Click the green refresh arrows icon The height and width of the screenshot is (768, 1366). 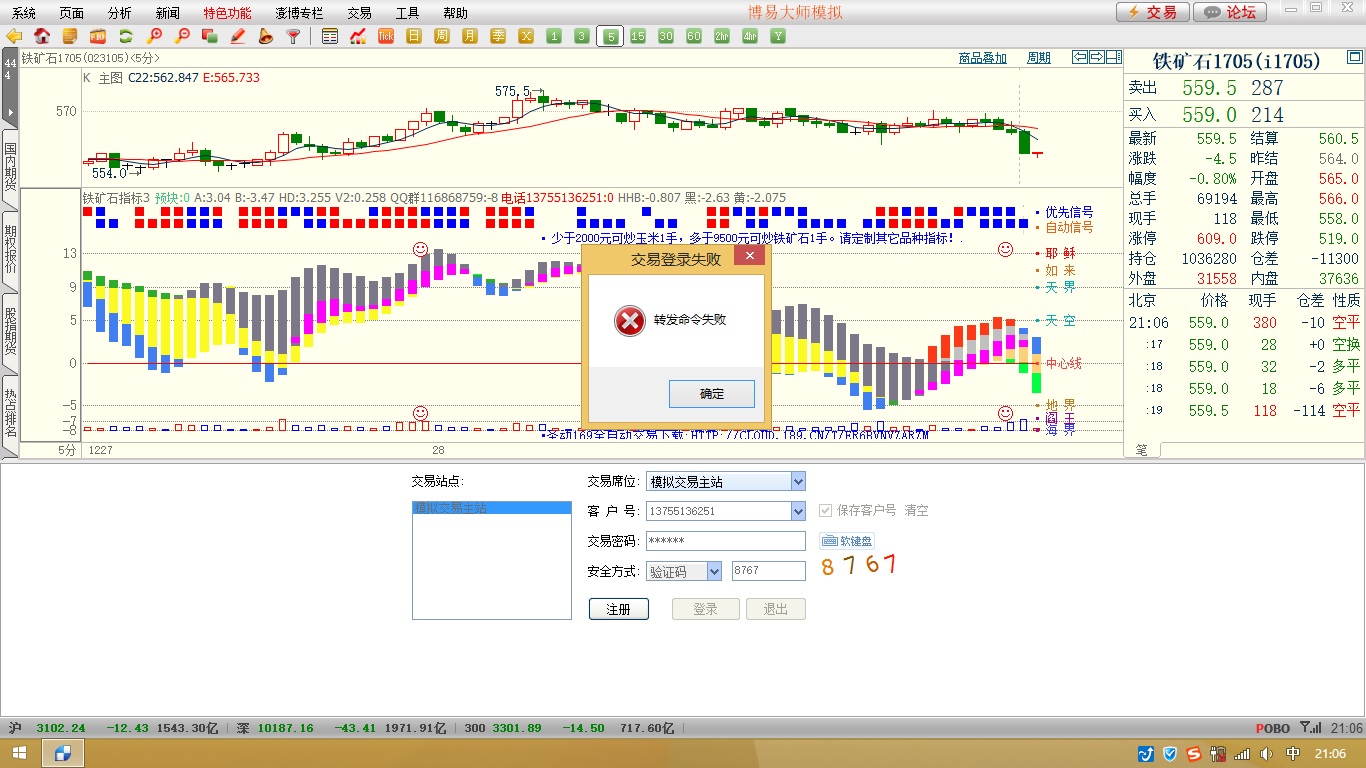coord(126,37)
